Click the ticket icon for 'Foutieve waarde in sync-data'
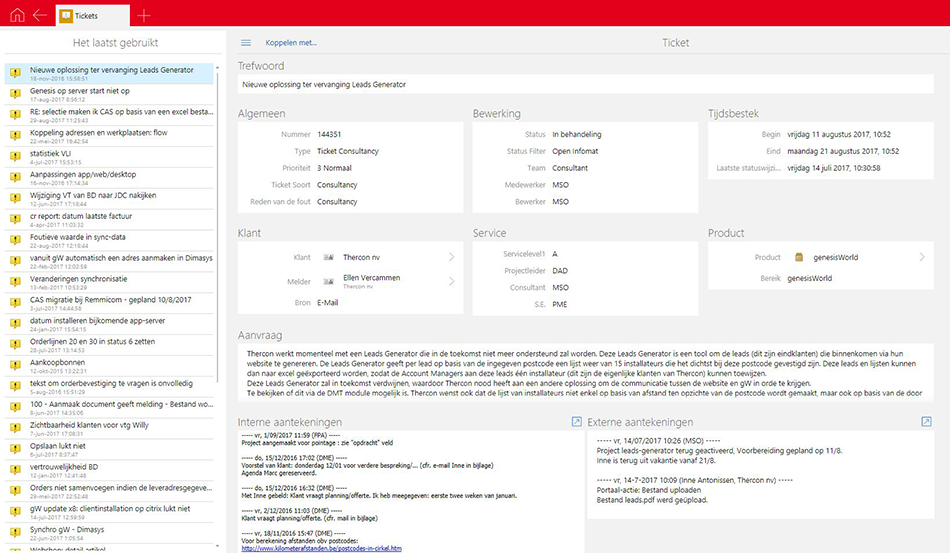This screenshot has height=553, width=950. (x=15, y=240)
